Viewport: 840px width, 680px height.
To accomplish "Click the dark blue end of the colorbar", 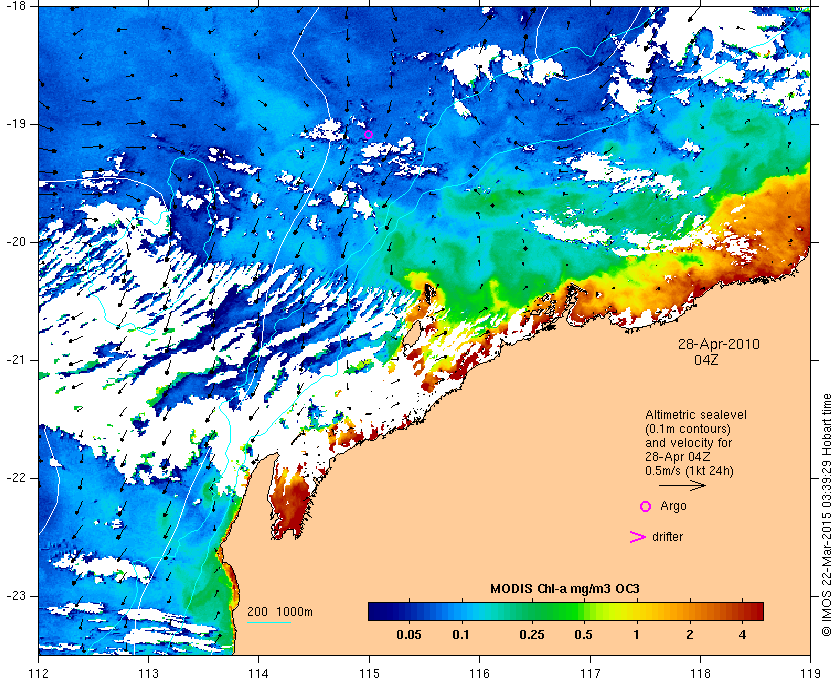I will click(x=376, y=611).
